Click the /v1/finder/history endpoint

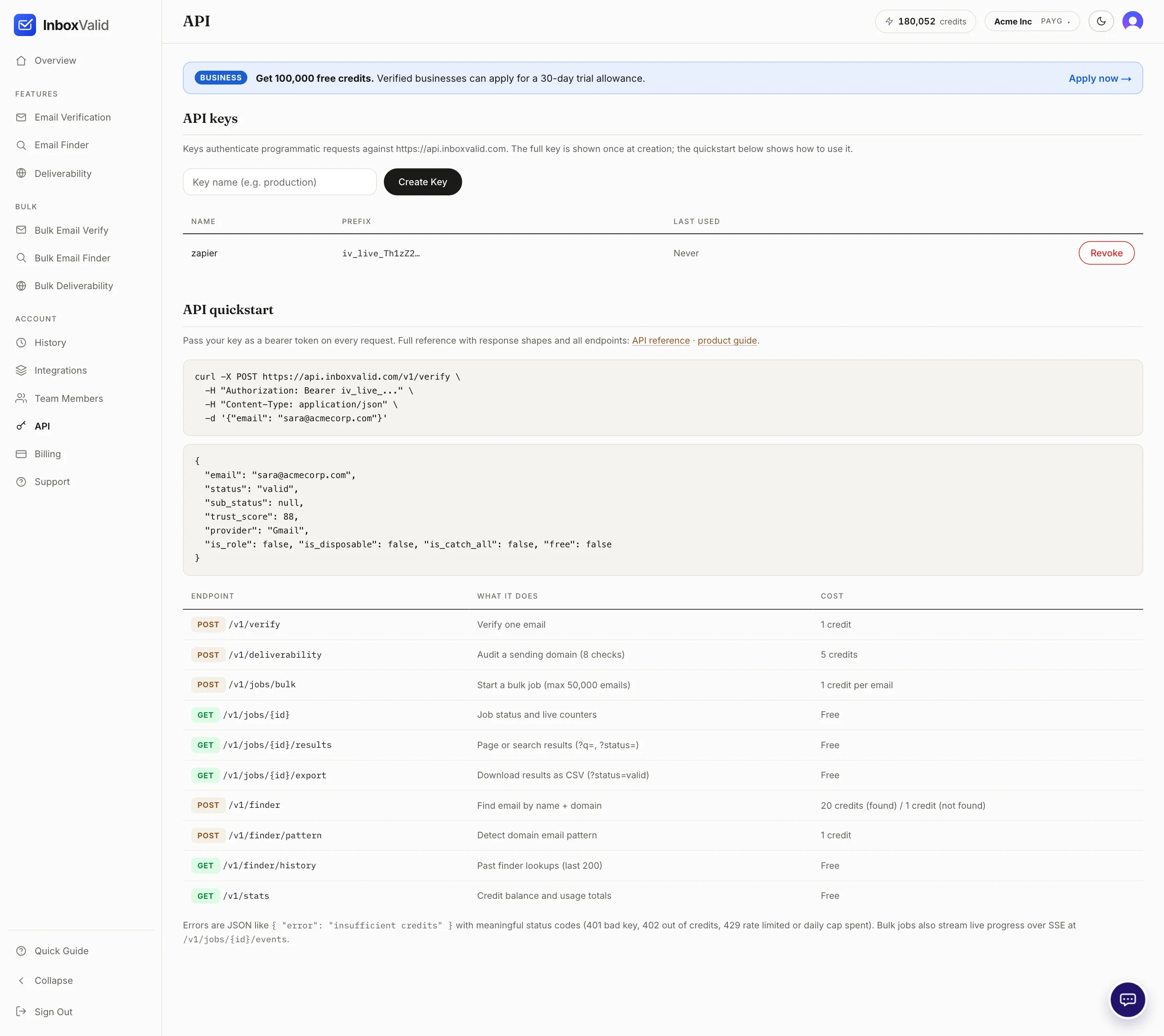point(269,866)
